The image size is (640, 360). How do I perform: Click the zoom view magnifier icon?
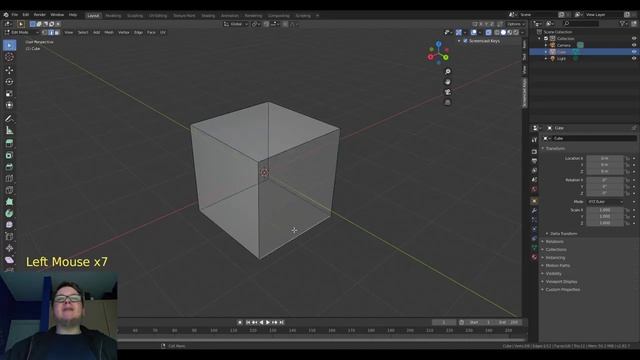tap(448, 71)
